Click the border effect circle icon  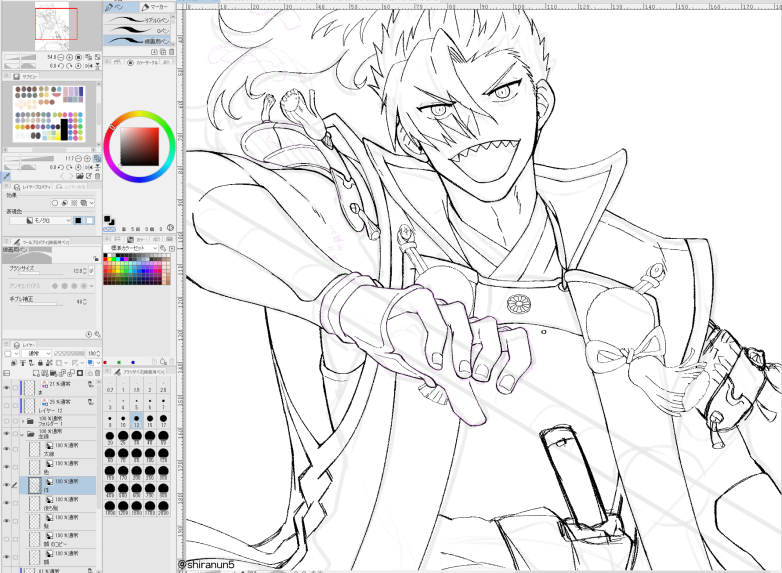click(x=55, y=203)
